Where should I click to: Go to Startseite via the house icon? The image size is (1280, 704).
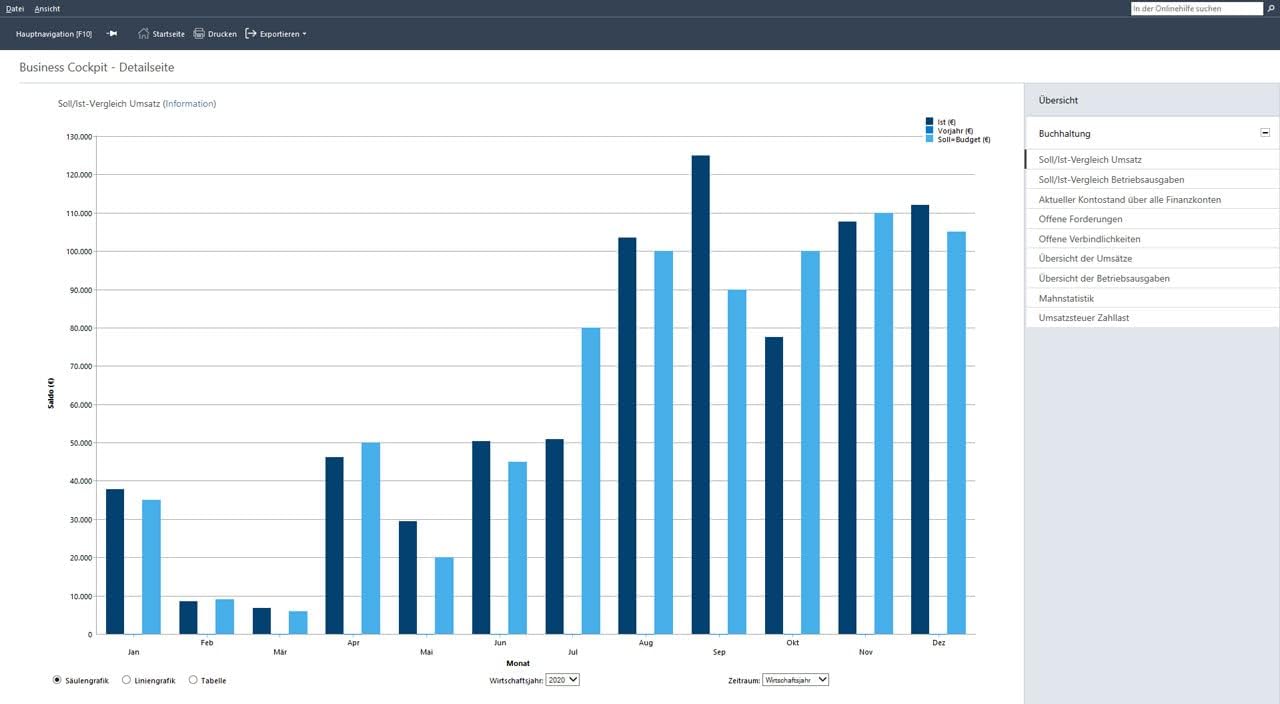[144, 34]
